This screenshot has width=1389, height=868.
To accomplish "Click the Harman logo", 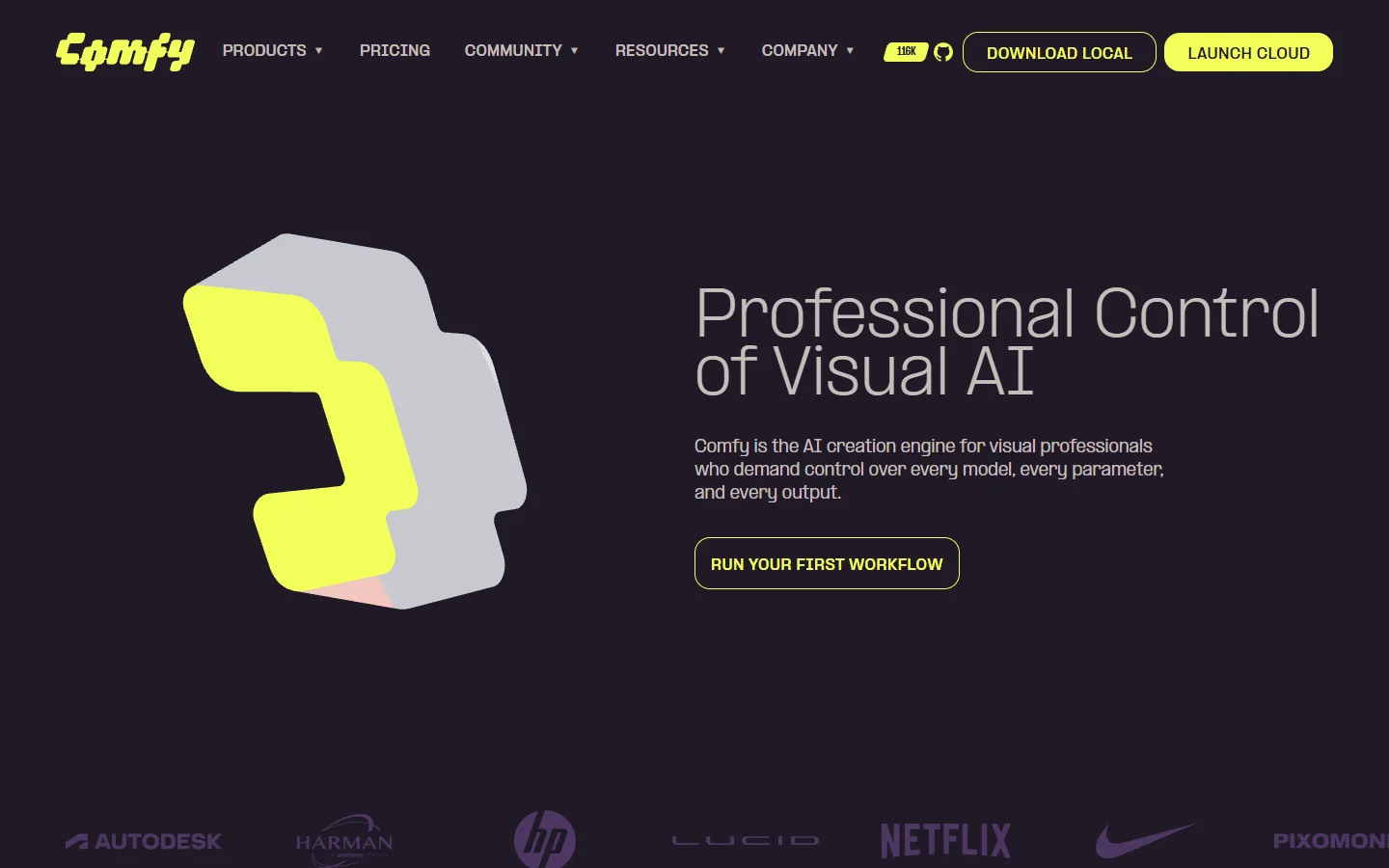I will click(344, 840).
